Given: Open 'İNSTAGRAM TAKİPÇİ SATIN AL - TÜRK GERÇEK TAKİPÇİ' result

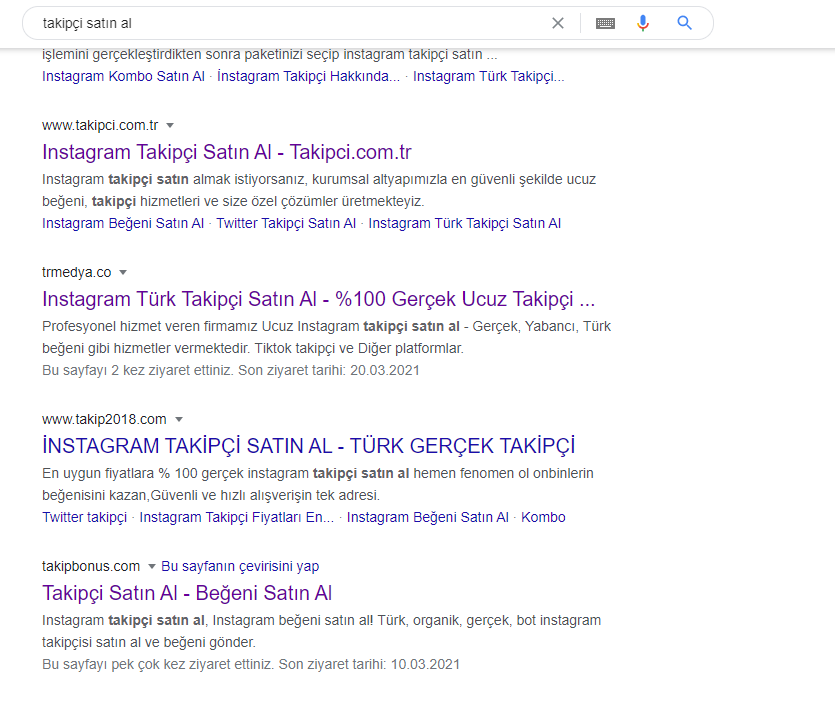Looking at the screenshot, I should click(x=308, y=446).
